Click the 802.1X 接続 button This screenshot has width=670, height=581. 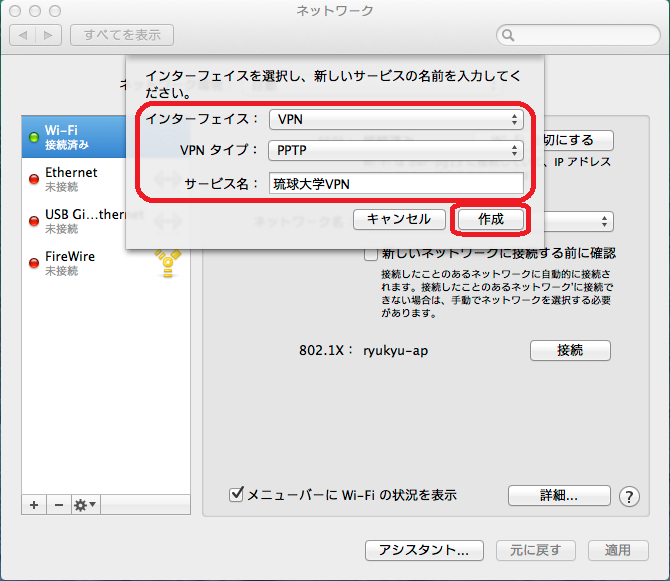click(x=570, y=350)
